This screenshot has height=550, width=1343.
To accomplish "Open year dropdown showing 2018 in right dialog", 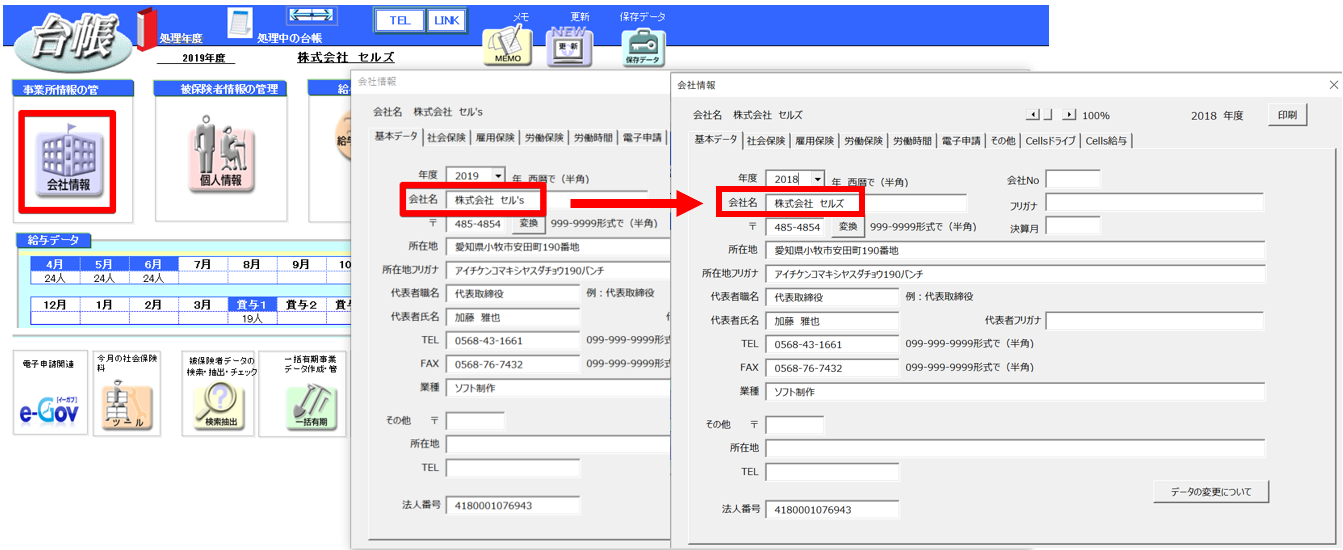I will click(817, 178).
